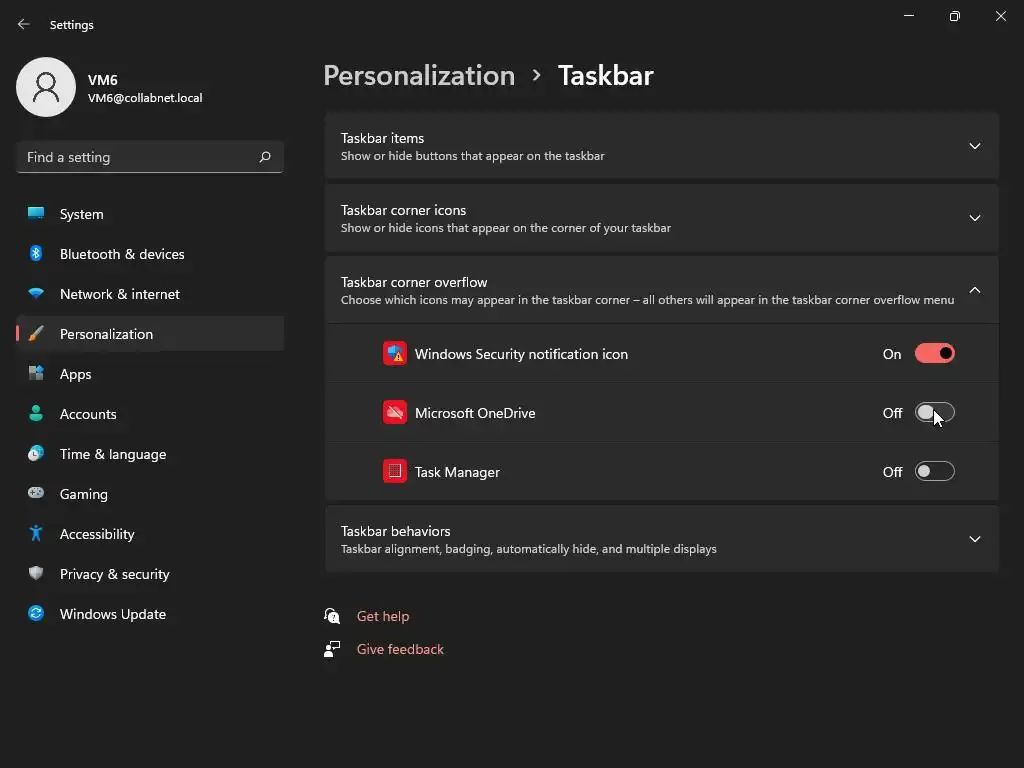Image resolution: width=1024 pixels, height=768 pixels.
Task: Click the search magnifier icon
Action: click(x=265, y=157)
